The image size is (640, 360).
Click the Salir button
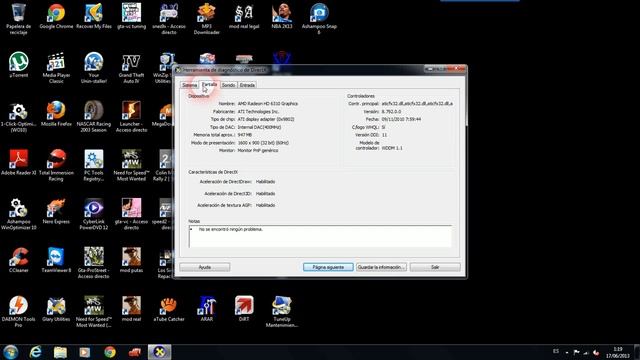coord(435,267)
